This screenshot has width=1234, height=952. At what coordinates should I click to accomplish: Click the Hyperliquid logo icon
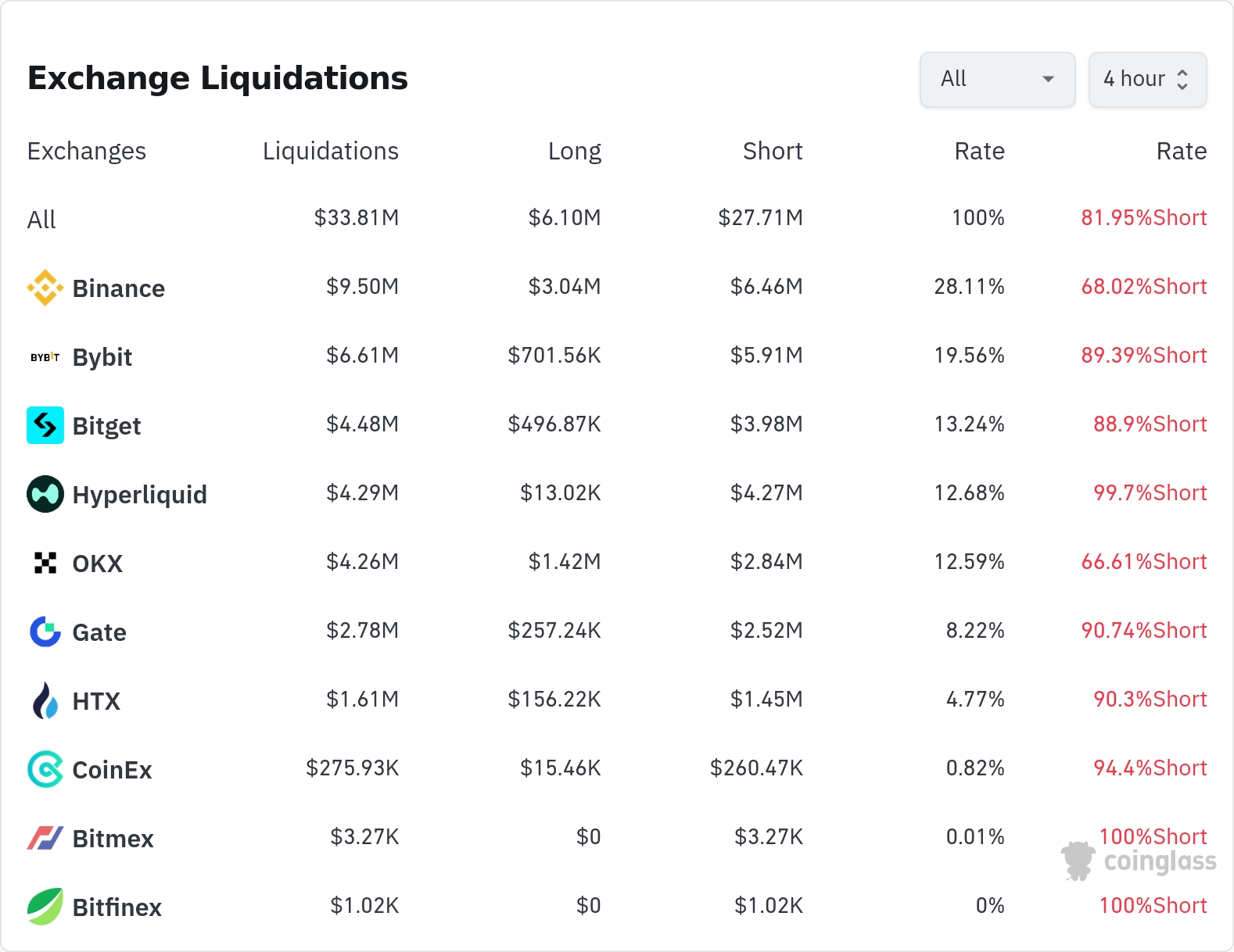pos(45,494)
